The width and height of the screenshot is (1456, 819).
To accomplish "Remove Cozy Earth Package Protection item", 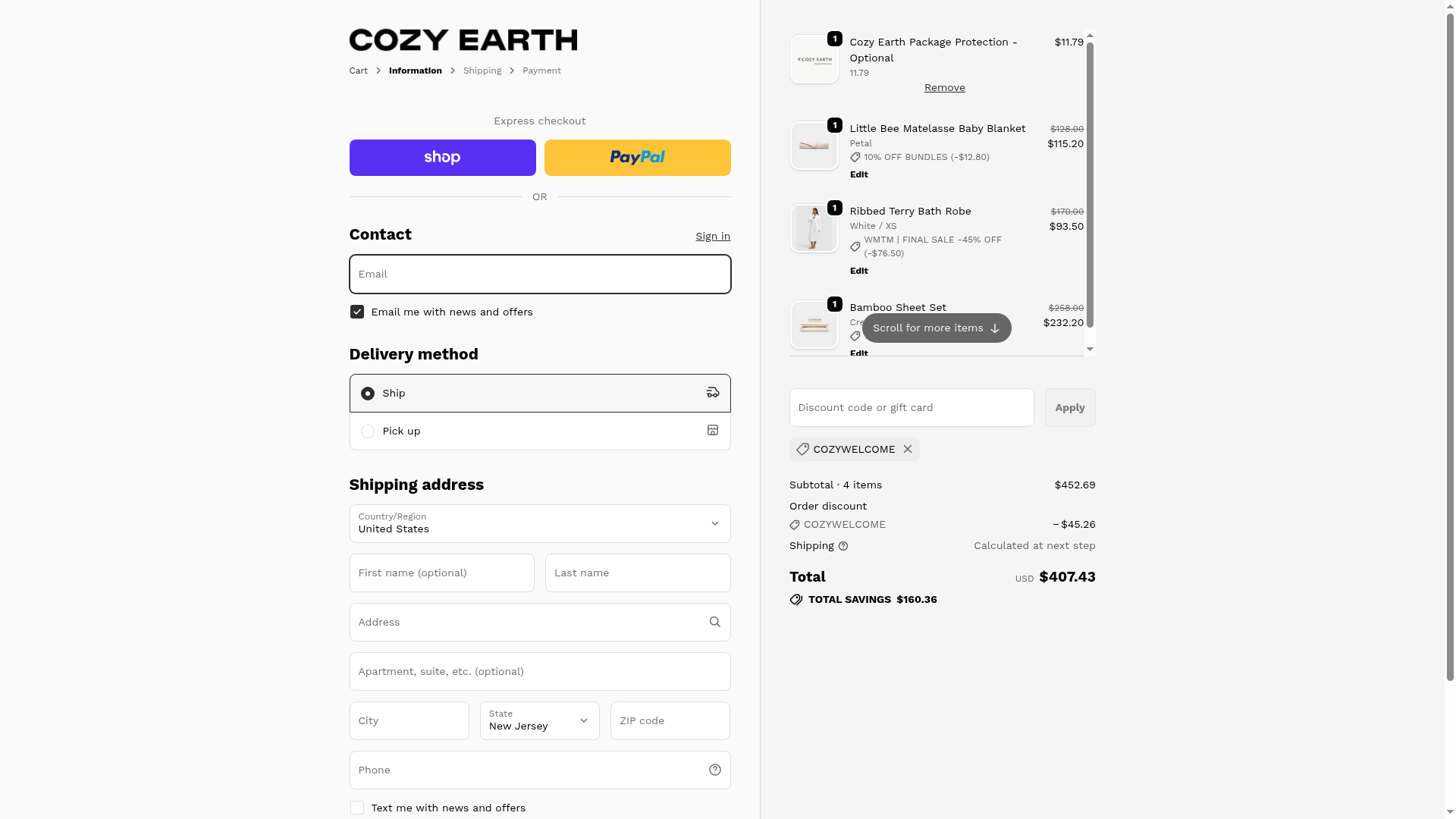I will click(944, 87).
